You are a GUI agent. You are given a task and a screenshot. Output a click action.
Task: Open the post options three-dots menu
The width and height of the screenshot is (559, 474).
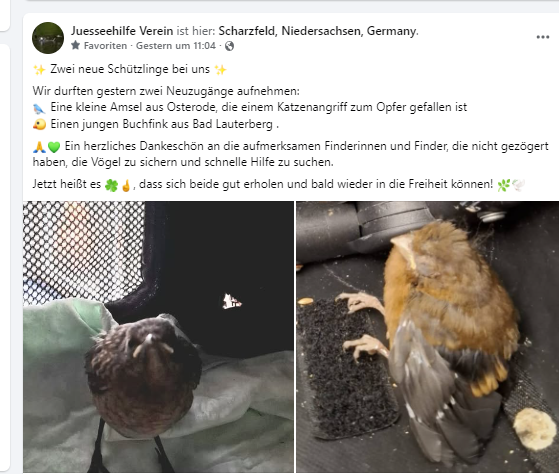[x=542, y=37]
